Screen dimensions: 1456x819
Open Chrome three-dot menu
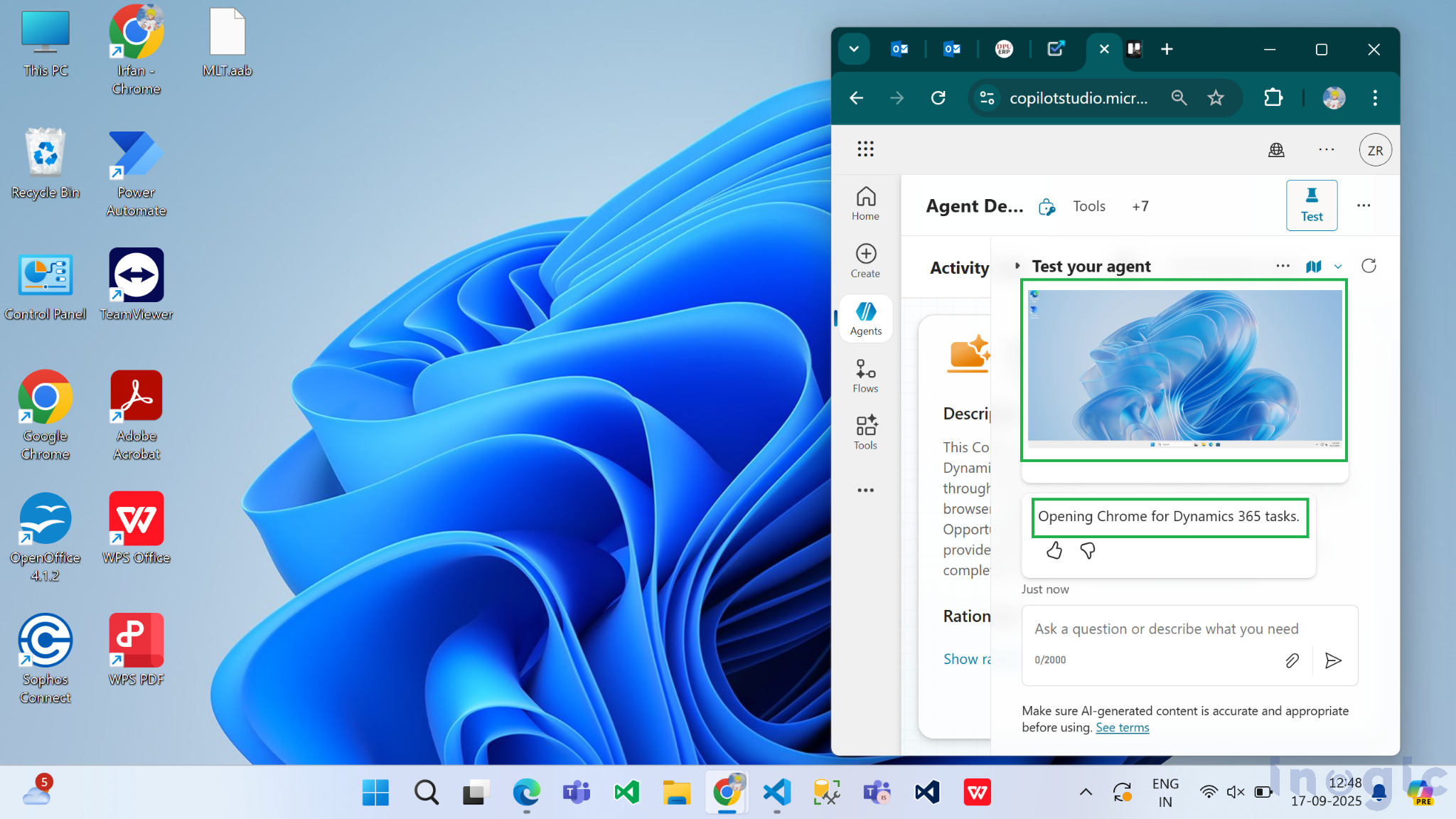tap(1375, 98)
